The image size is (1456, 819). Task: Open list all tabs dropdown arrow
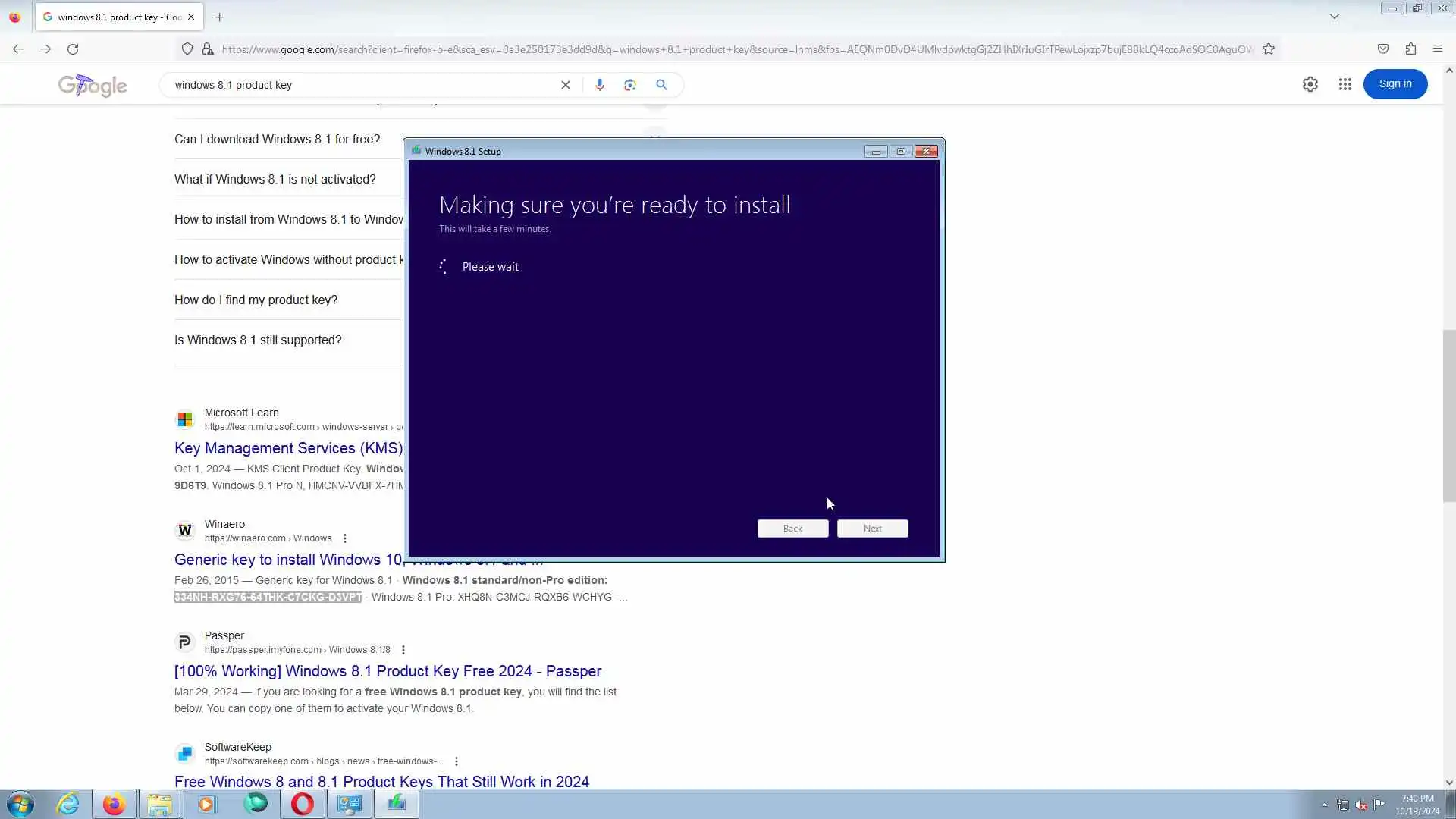click(1334, 17)
